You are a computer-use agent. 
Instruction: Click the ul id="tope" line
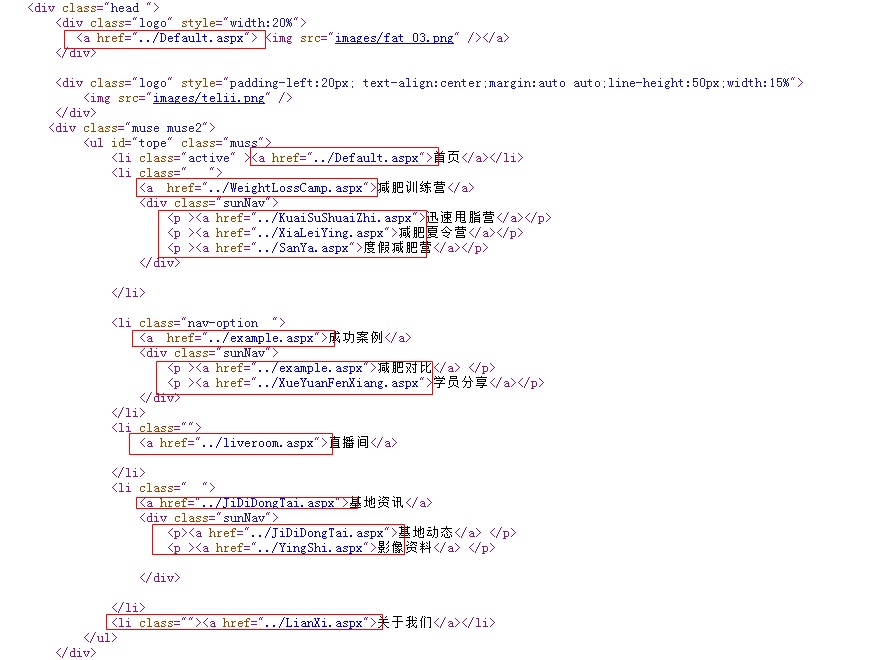point(177,142)
